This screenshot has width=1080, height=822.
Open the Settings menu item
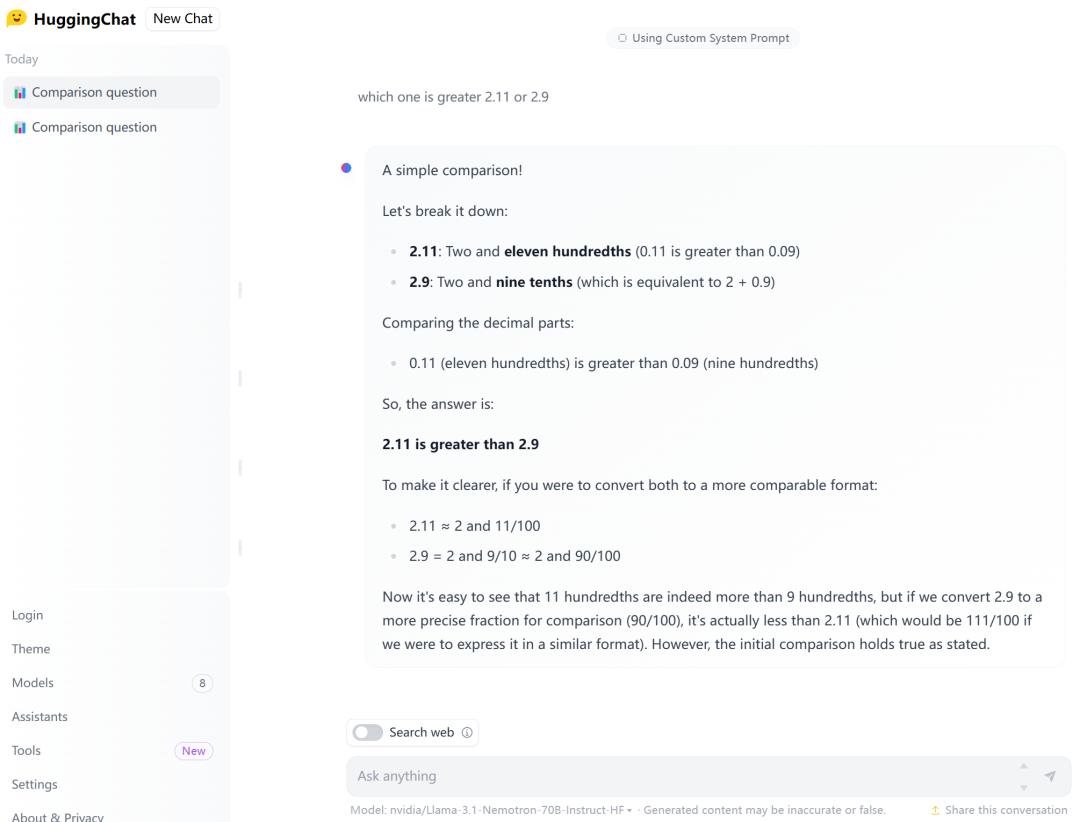pyautogui.click(x=35, y=784)
